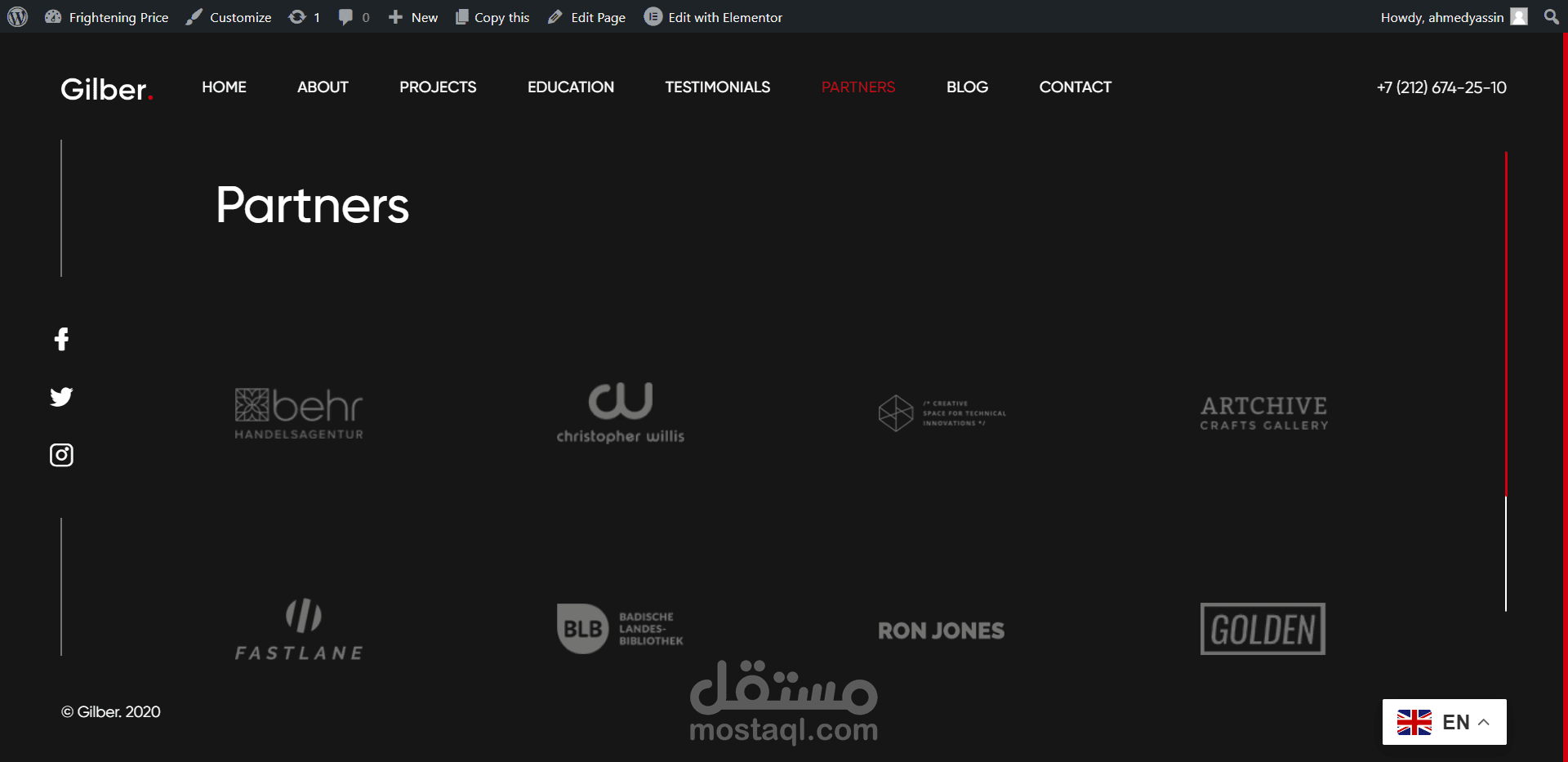Open the admin bar search icon
Image resolution: width=1568 pixels, height=762 pixels.
1551,16
